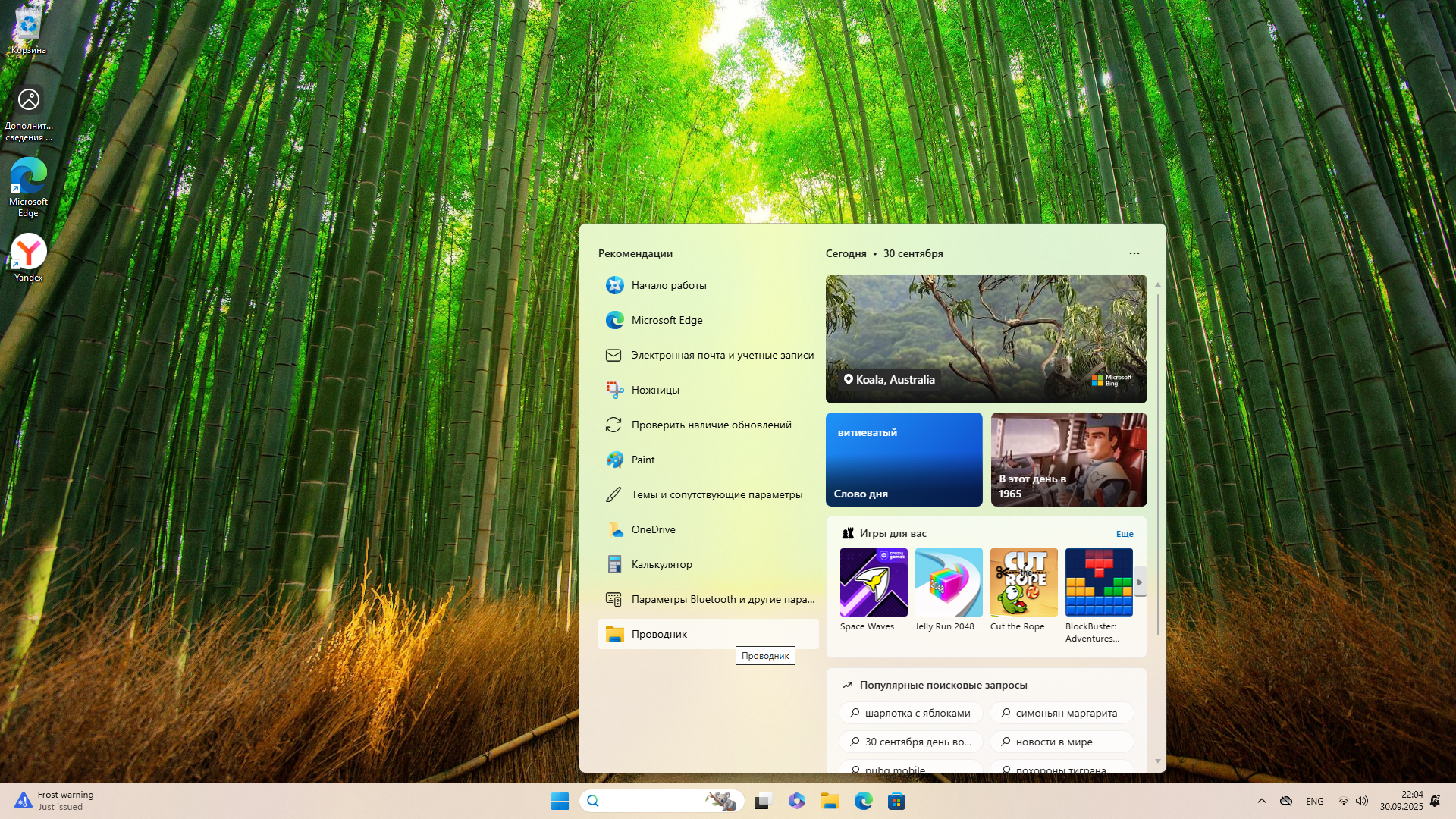This screenshot has height=819, width=1456.
Task: Open Cut the Rope game thumbnail
Action: pos(1024,582)
